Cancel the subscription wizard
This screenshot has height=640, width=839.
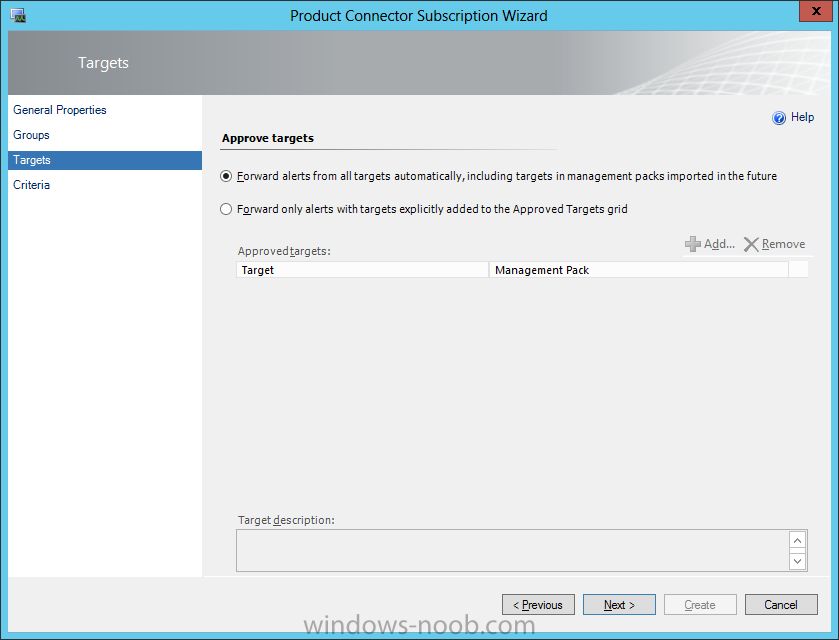781,605
